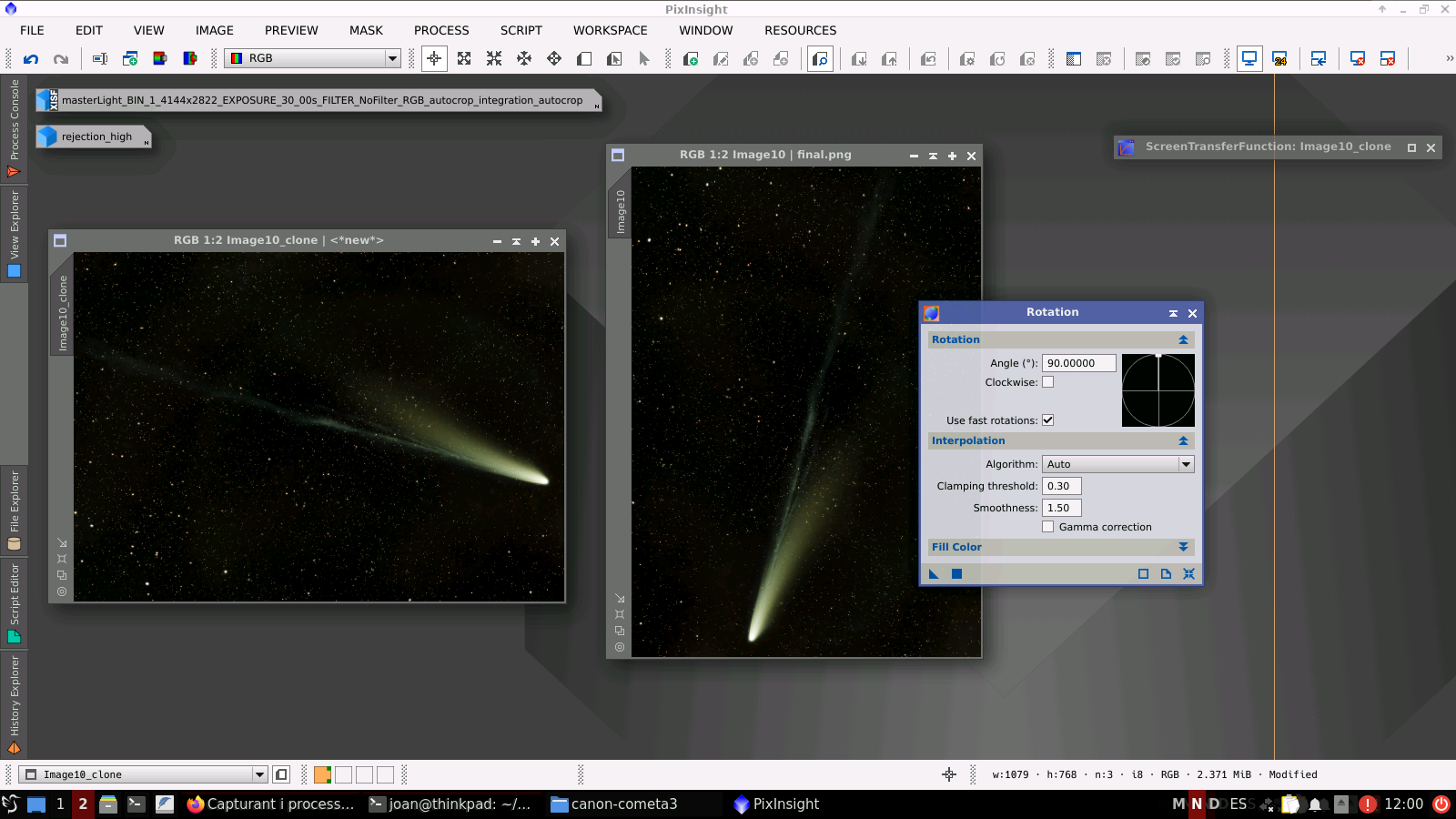
Task: Click the Redo arrow in the toolbar
Action: pos(61,59)
